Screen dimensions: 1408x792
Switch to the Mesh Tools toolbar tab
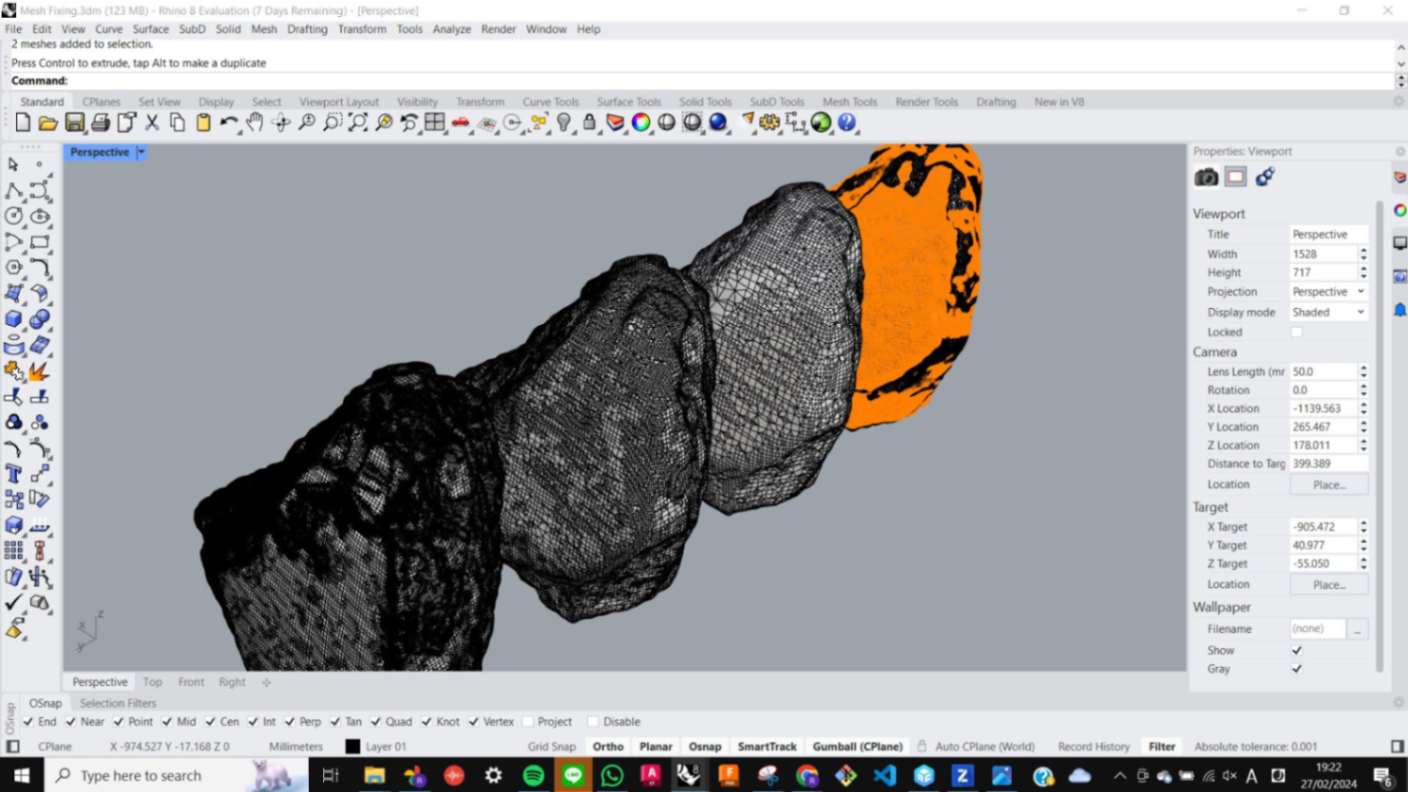850,102
